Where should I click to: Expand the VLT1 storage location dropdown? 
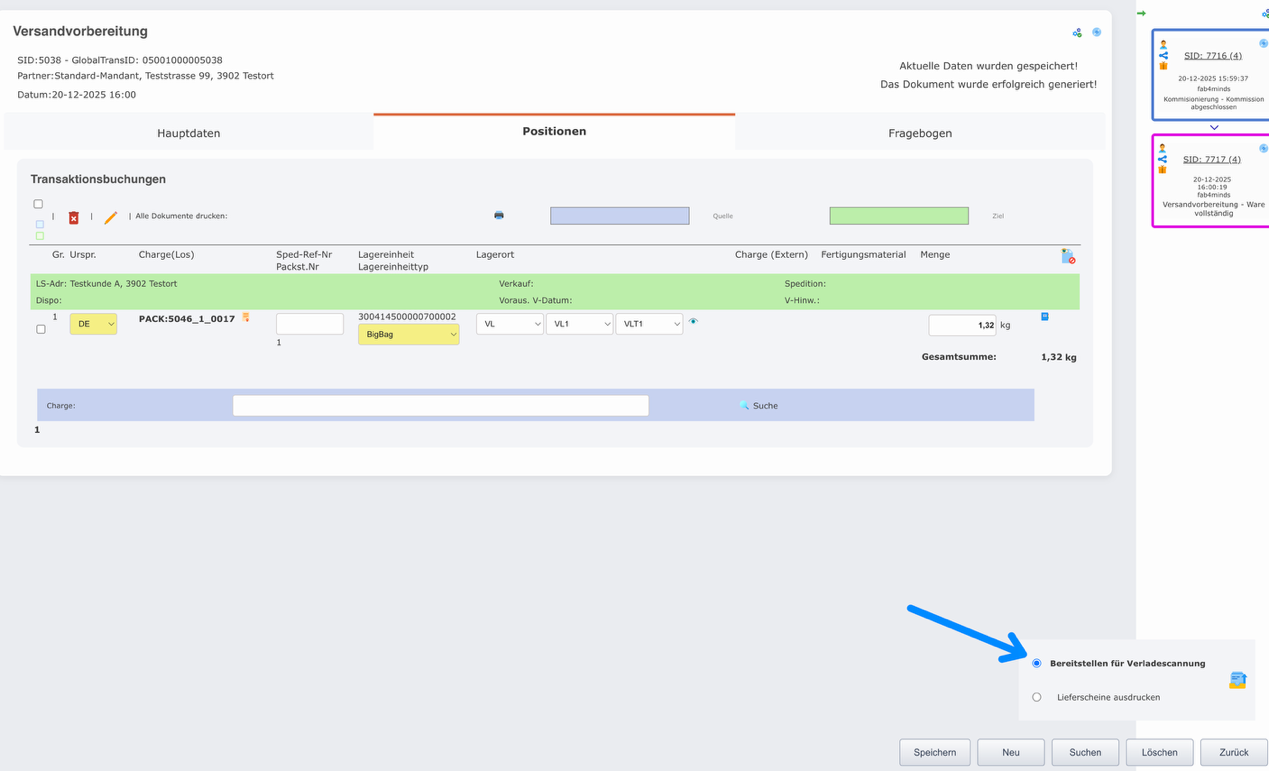(x=649, y=324)
